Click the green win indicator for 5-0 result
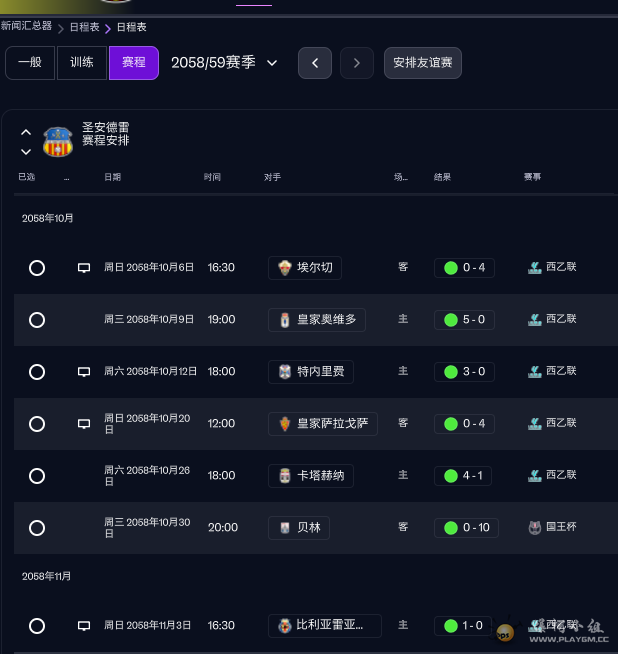The image size is (618, 654). point(451,320)
